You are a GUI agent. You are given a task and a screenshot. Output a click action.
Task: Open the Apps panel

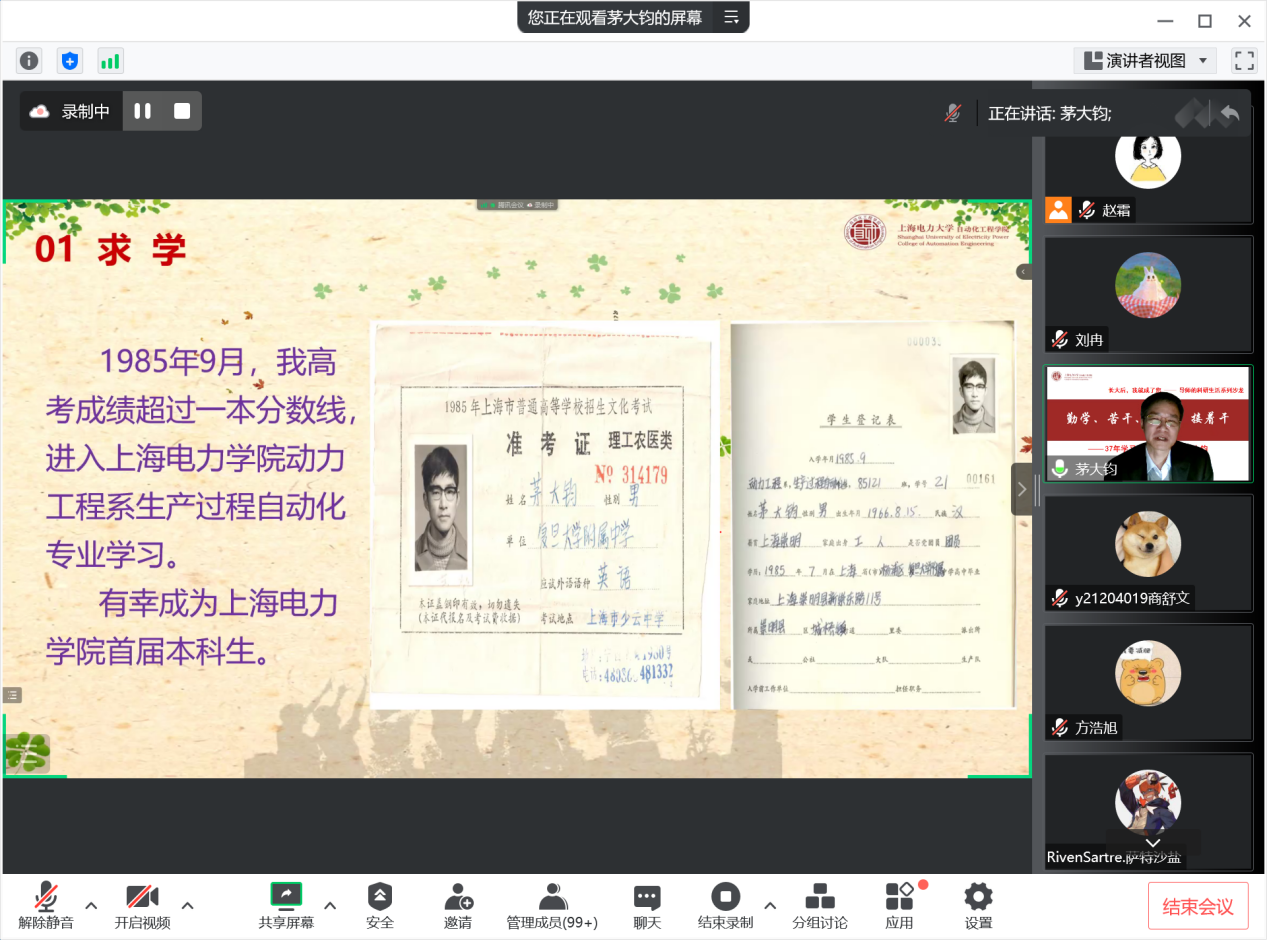tap(899, 905)
